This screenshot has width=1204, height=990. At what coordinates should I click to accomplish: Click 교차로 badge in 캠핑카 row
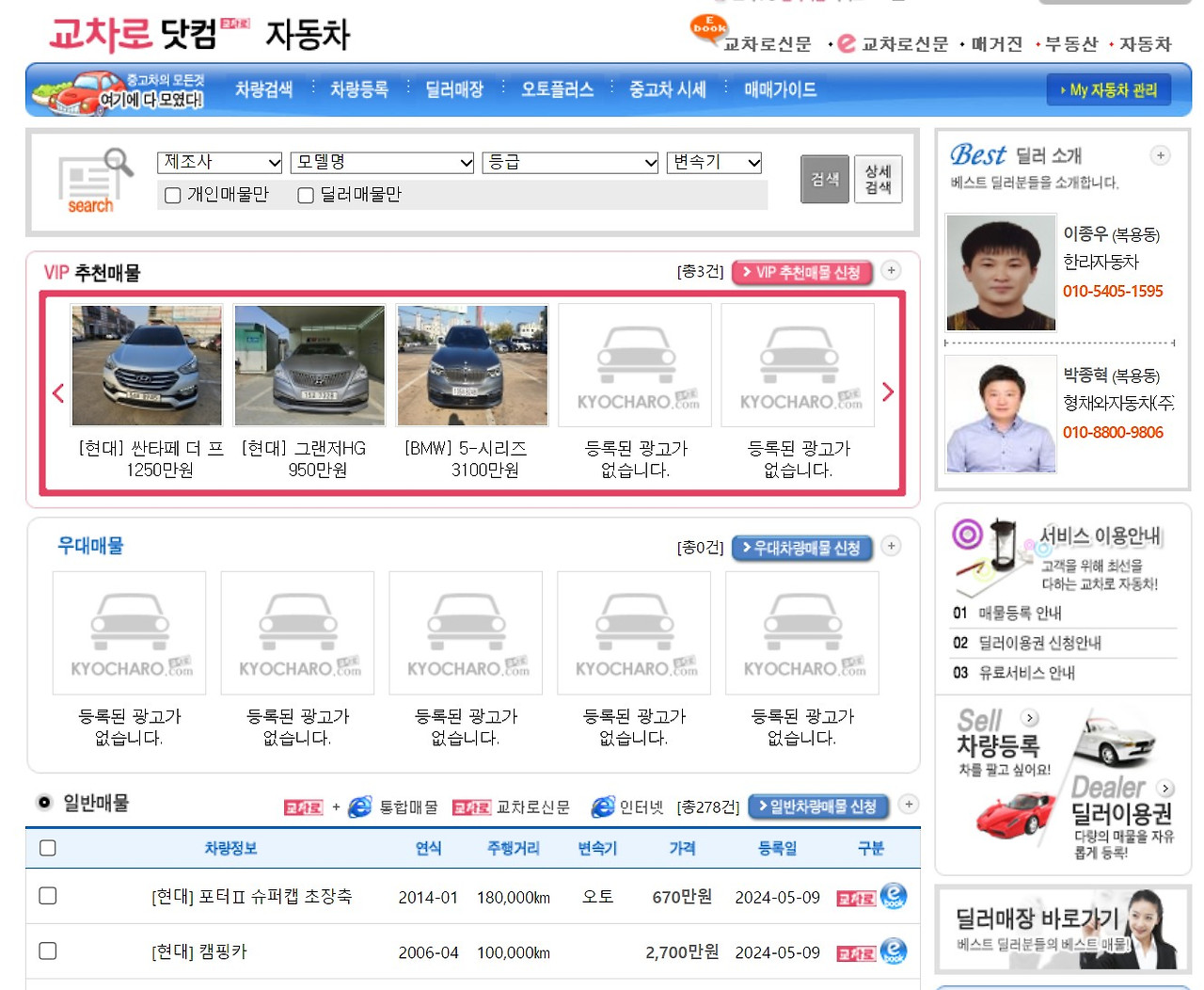856,953
